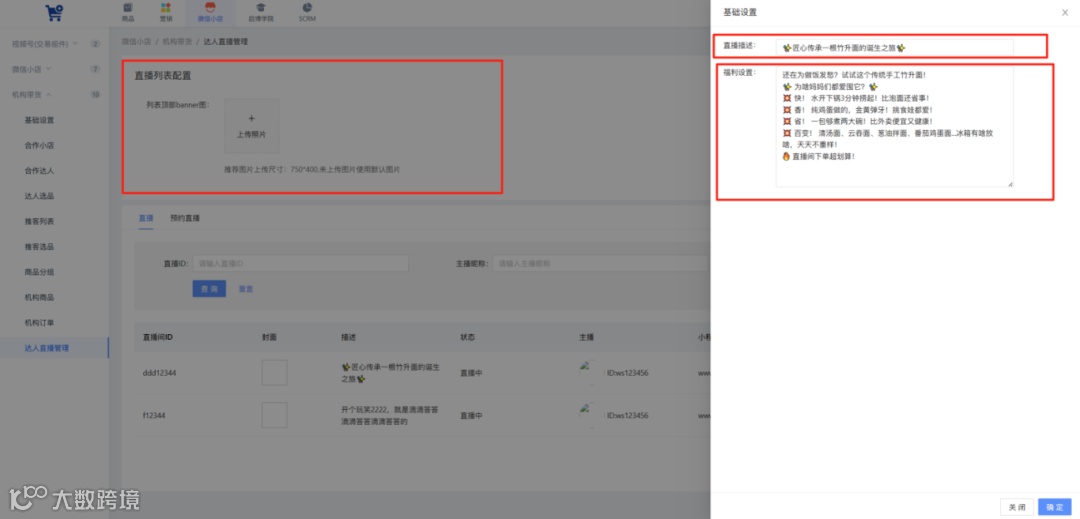Click the f12344 live room ID cell
The image size is (1080, 519).
click(x=154, y=416)
